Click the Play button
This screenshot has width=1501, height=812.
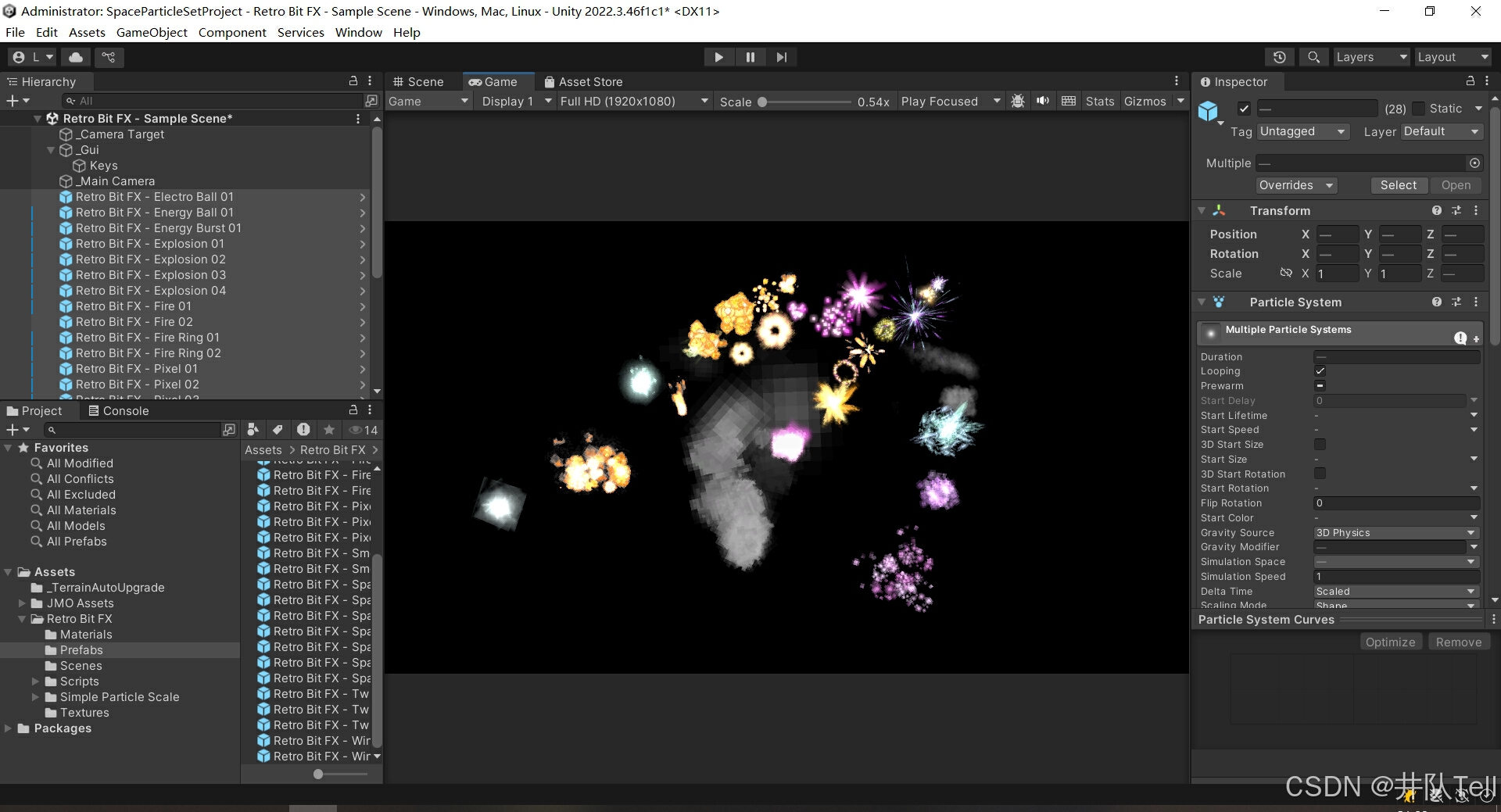pos(718,57)
